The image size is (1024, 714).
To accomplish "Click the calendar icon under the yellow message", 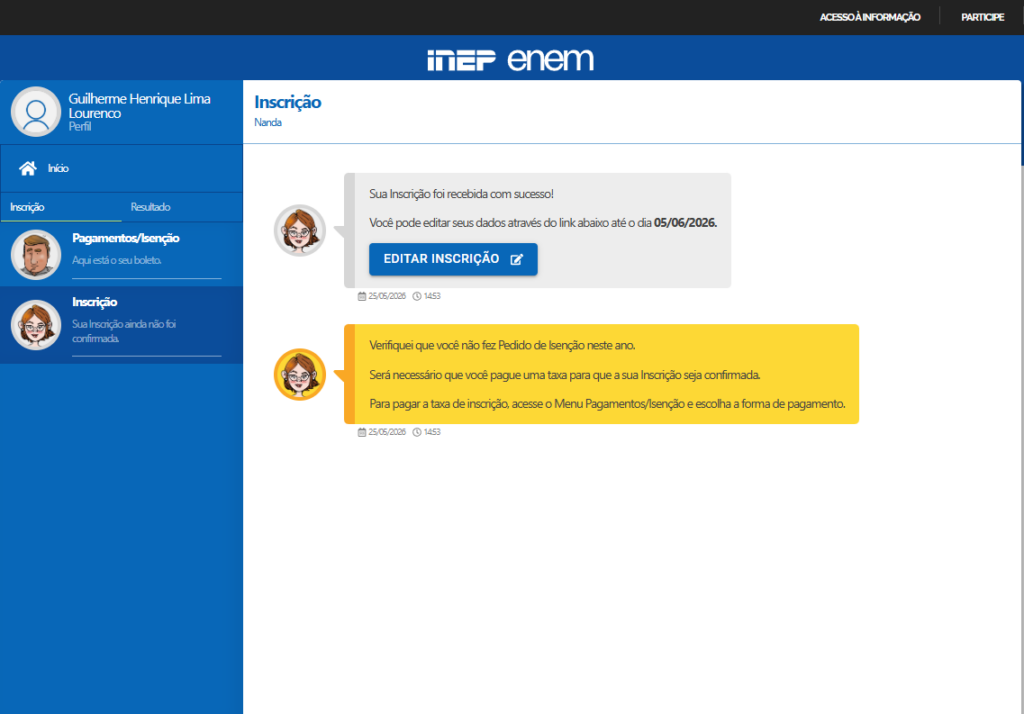I will point(362,432).
